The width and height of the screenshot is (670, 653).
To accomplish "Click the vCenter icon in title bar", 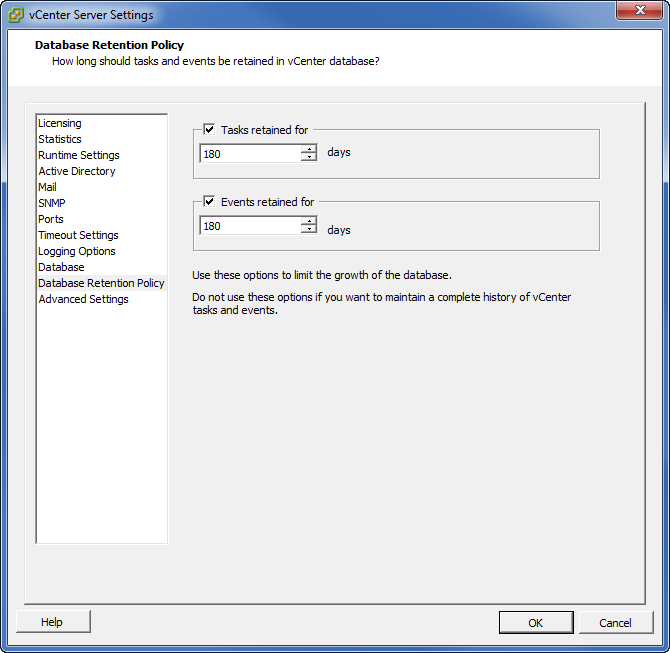I will coord(16,15).
